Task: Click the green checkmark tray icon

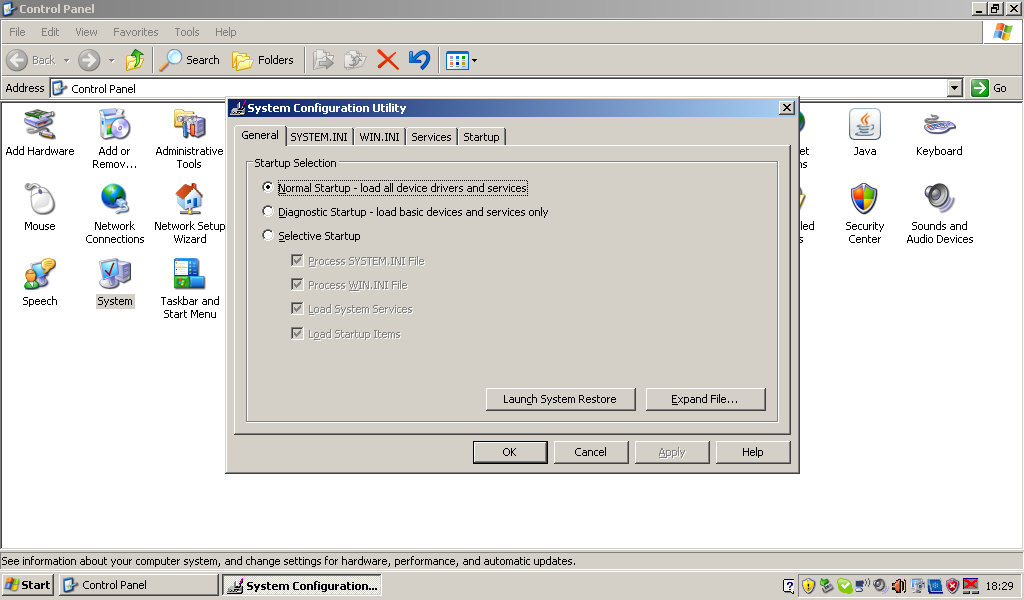Action: point(844,586)
